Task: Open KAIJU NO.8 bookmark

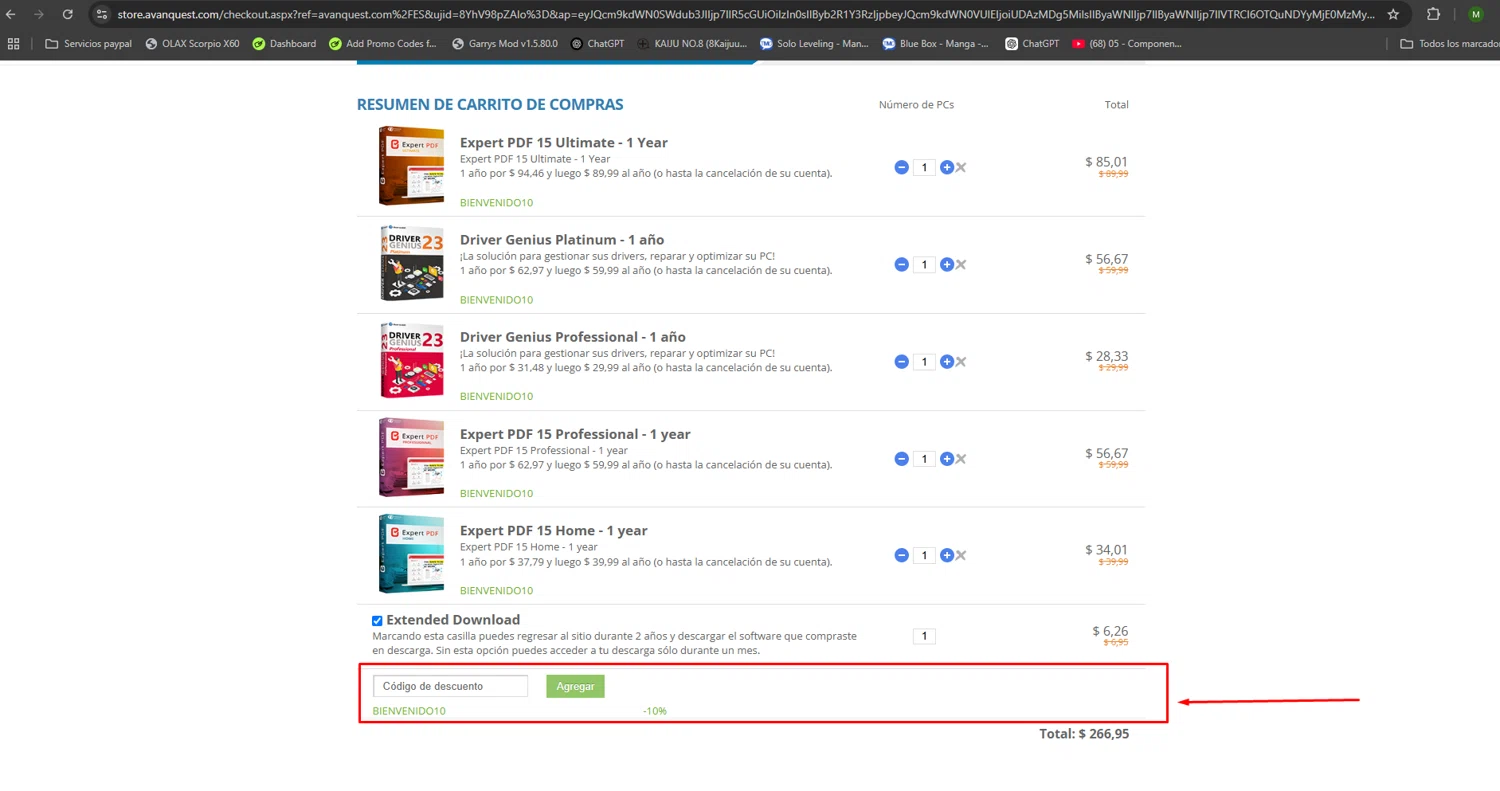Action: (692, 44)
